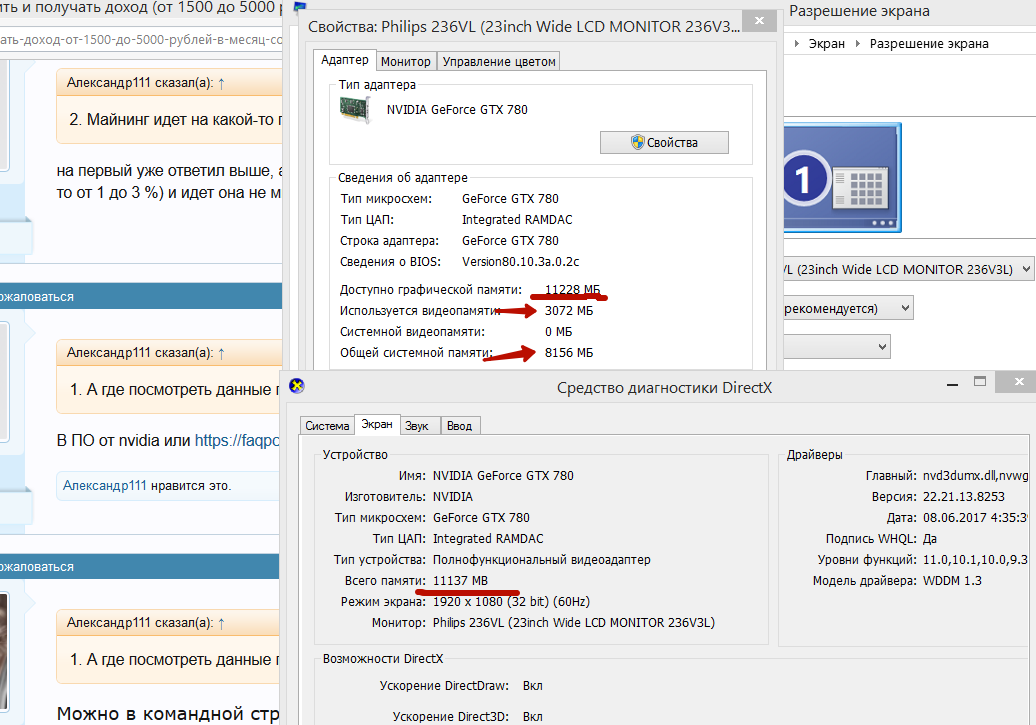This screenshot has width=1036, height=725.
Task: Click the 11137 MB total memory value
Action: click(x=461, y=581)
